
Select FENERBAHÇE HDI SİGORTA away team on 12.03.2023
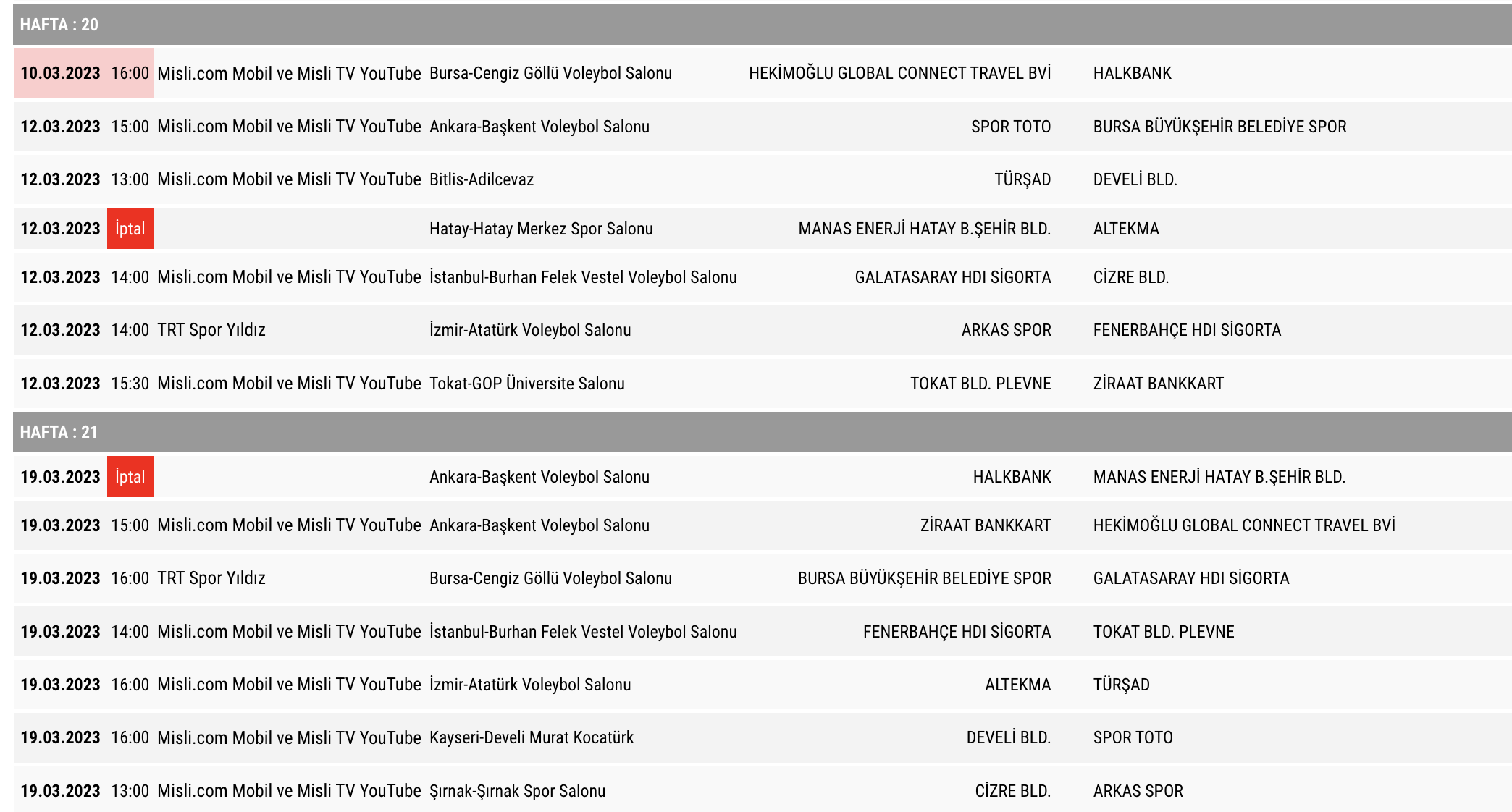1187,330
